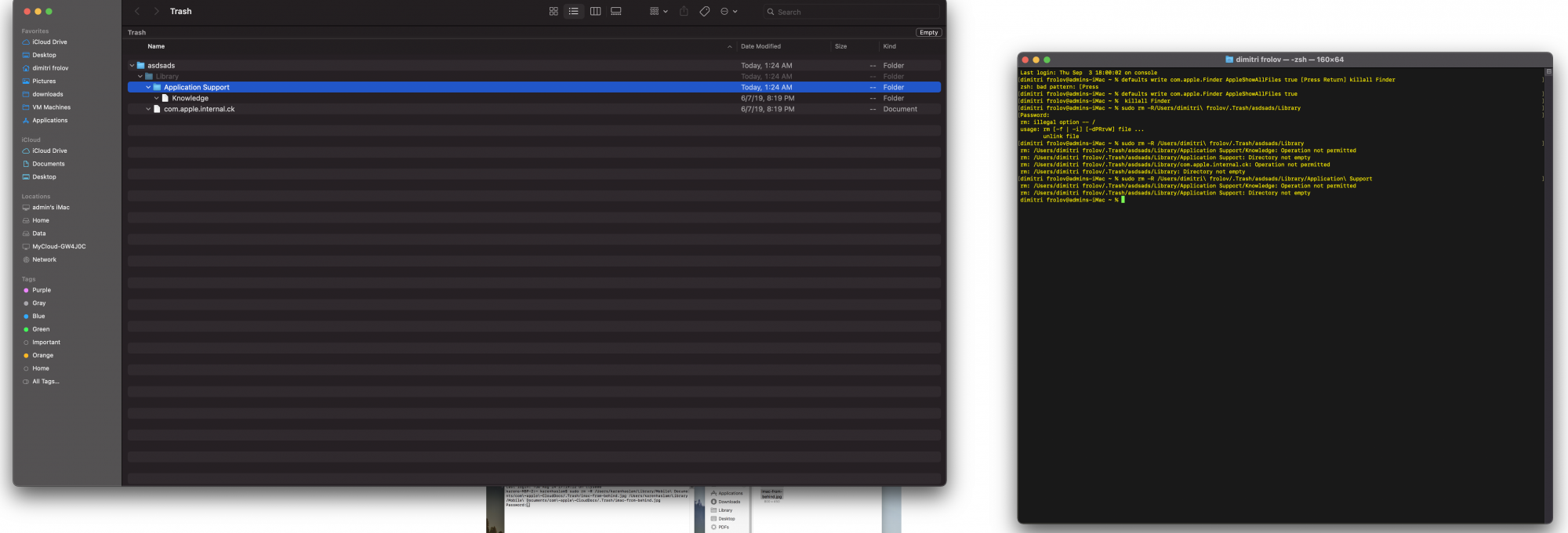Open Applications in the Finder sidebar

coord(49,121)
